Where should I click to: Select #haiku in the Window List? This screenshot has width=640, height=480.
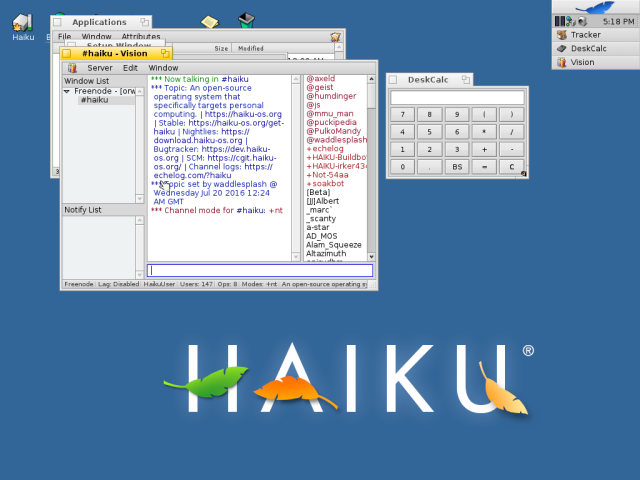click(94, 100)
